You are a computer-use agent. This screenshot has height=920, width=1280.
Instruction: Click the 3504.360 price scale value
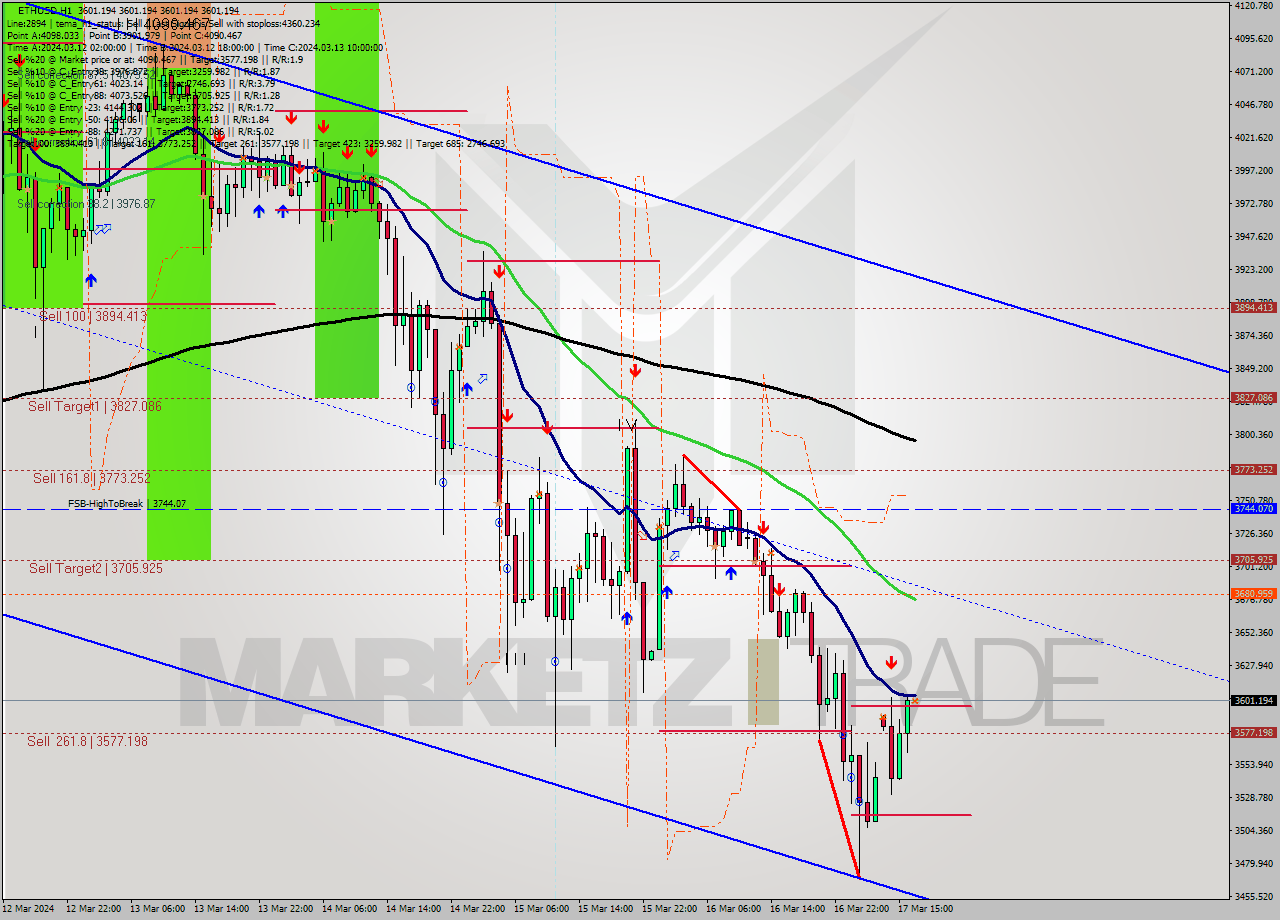click(x=1253, y=831)
